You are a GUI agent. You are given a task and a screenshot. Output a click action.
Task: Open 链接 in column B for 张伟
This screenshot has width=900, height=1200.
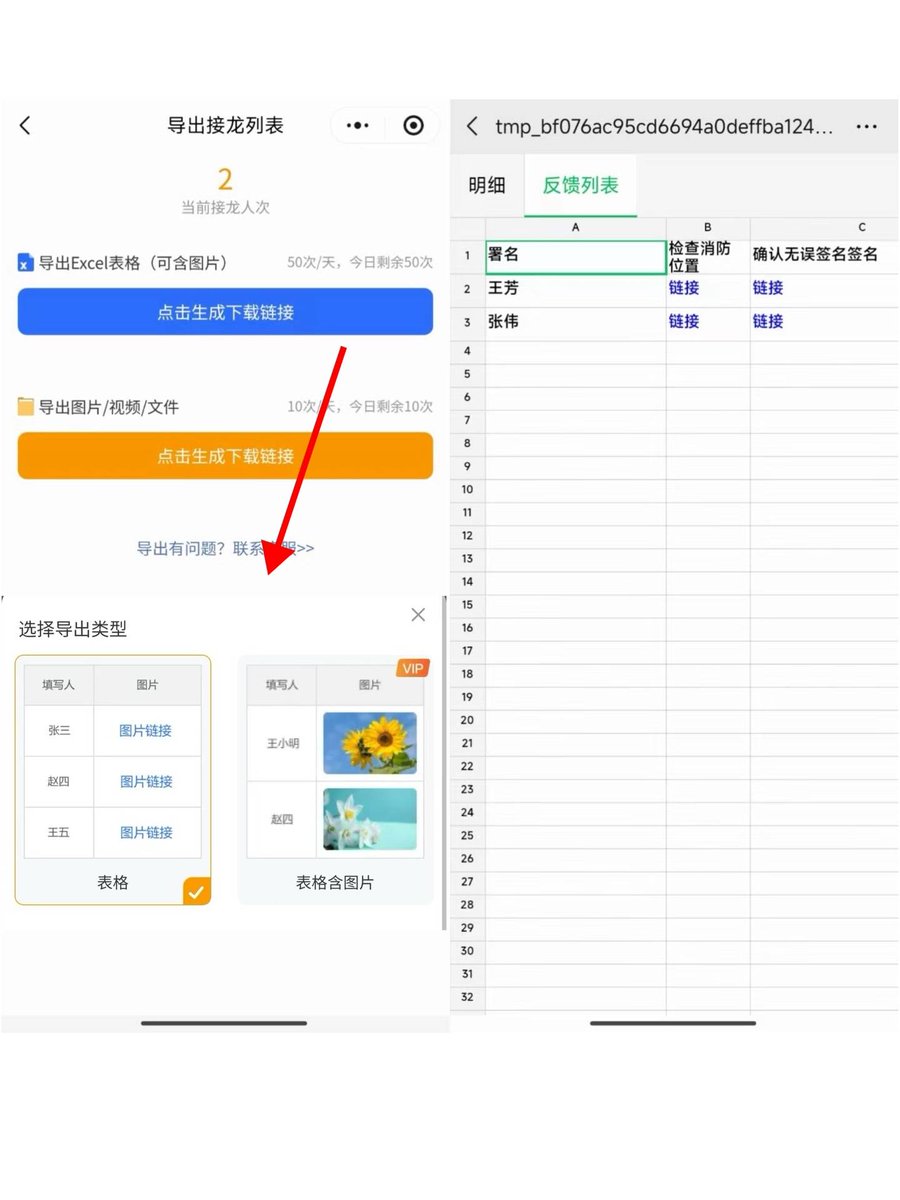[684, 321]
